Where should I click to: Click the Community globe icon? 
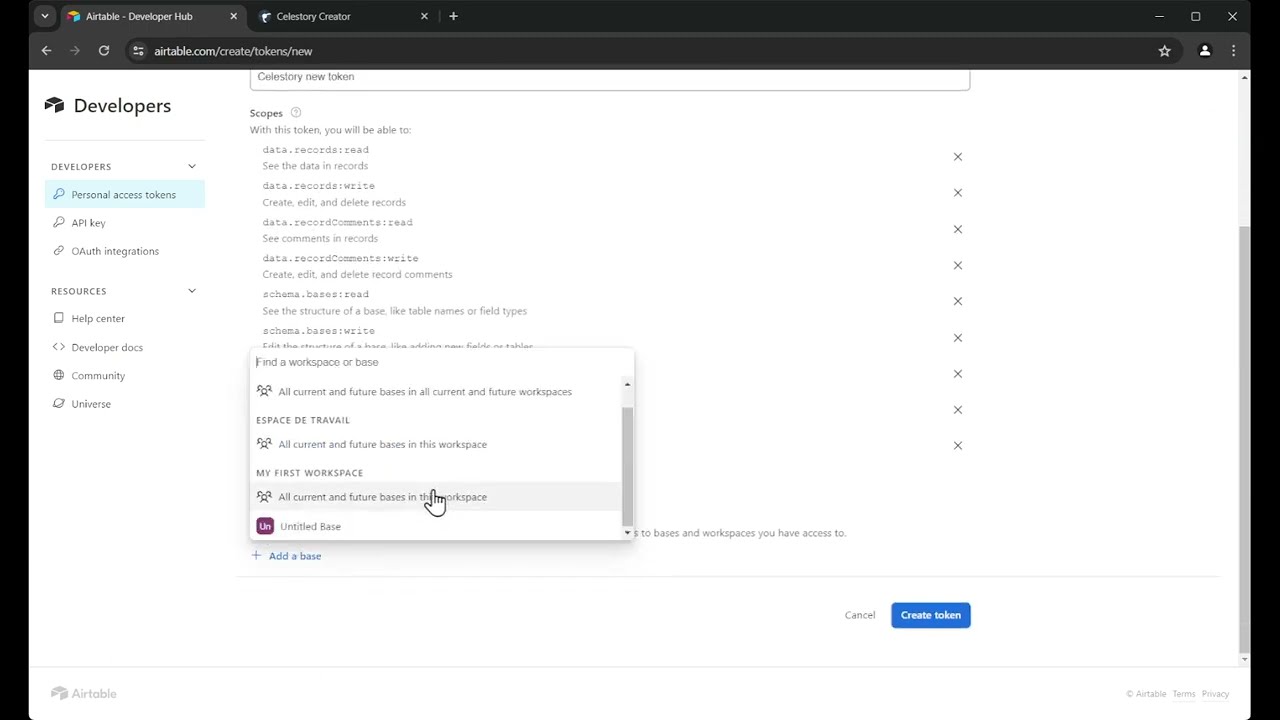(59, 375)
